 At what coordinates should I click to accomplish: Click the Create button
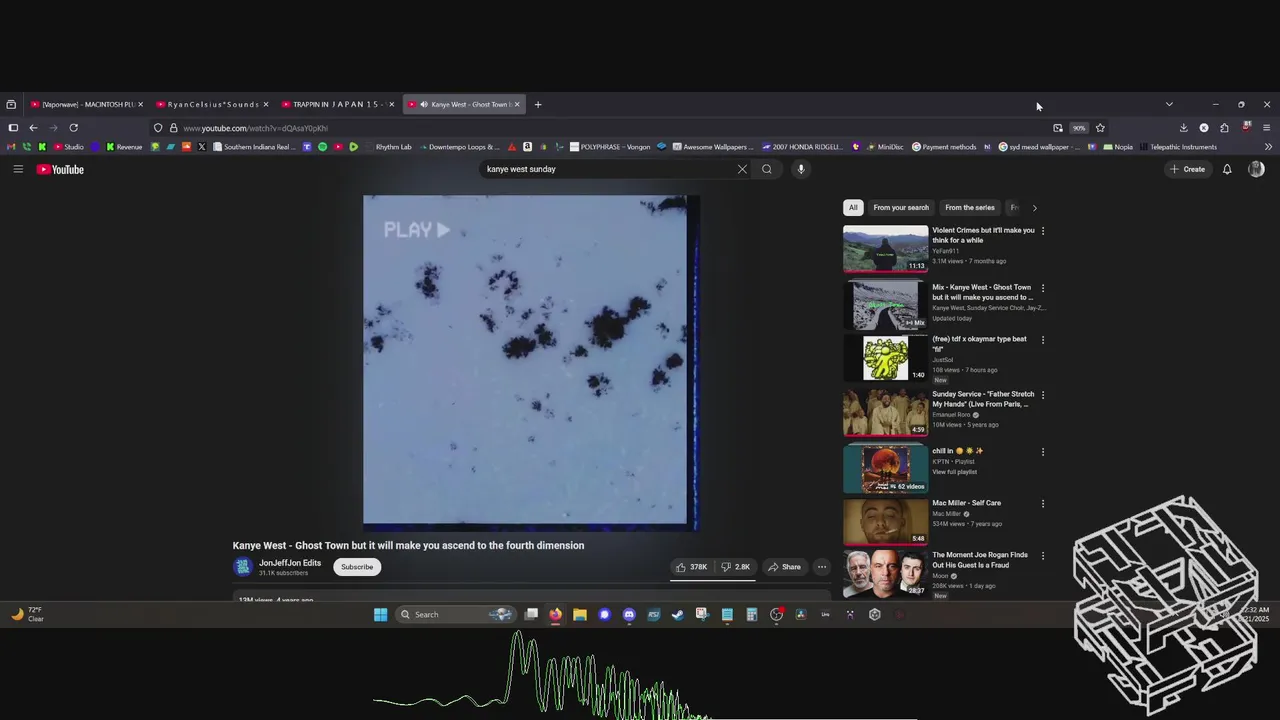pos(1188,169)
